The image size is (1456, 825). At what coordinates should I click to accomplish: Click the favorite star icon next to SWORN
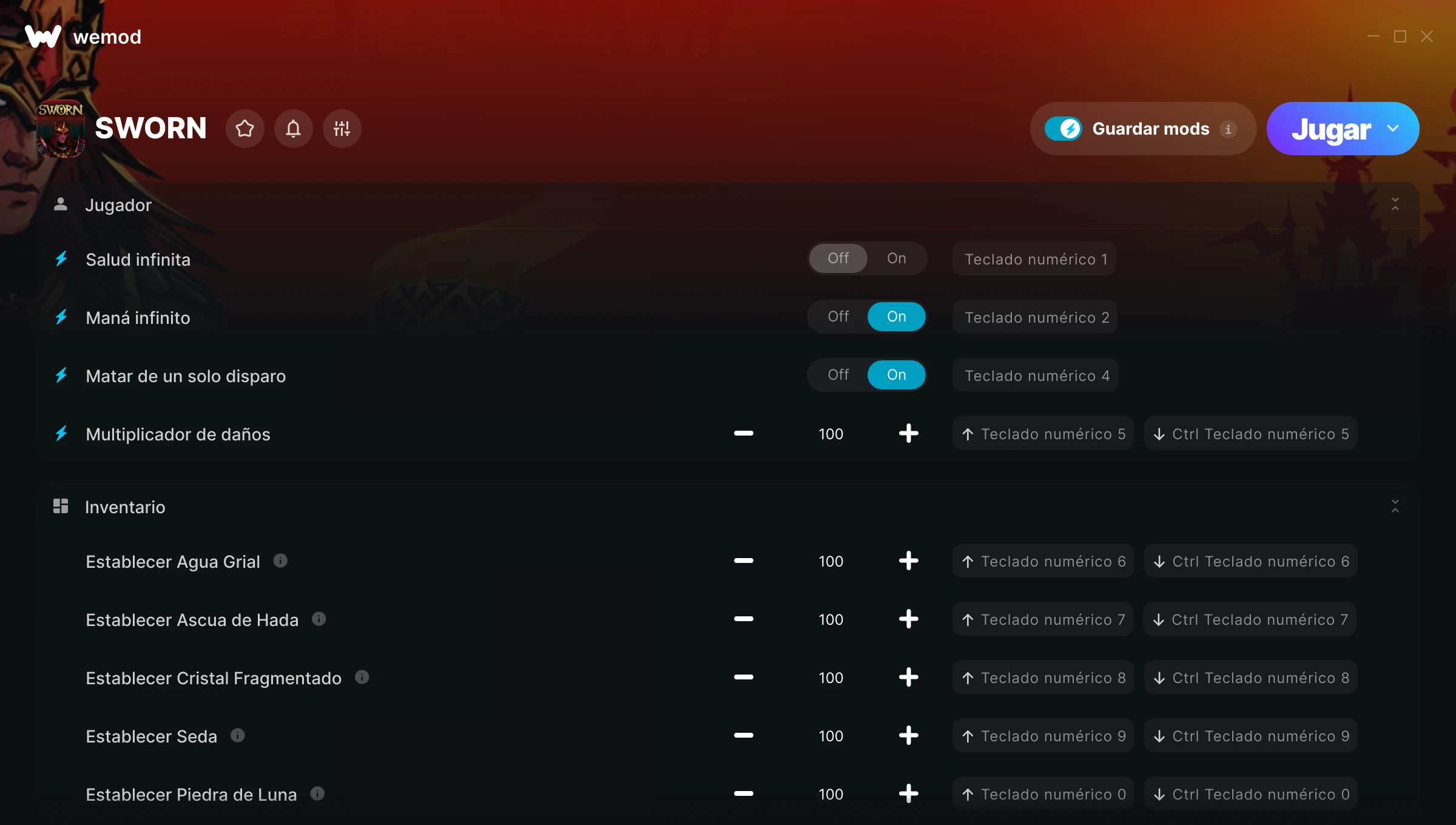(245, 129)
